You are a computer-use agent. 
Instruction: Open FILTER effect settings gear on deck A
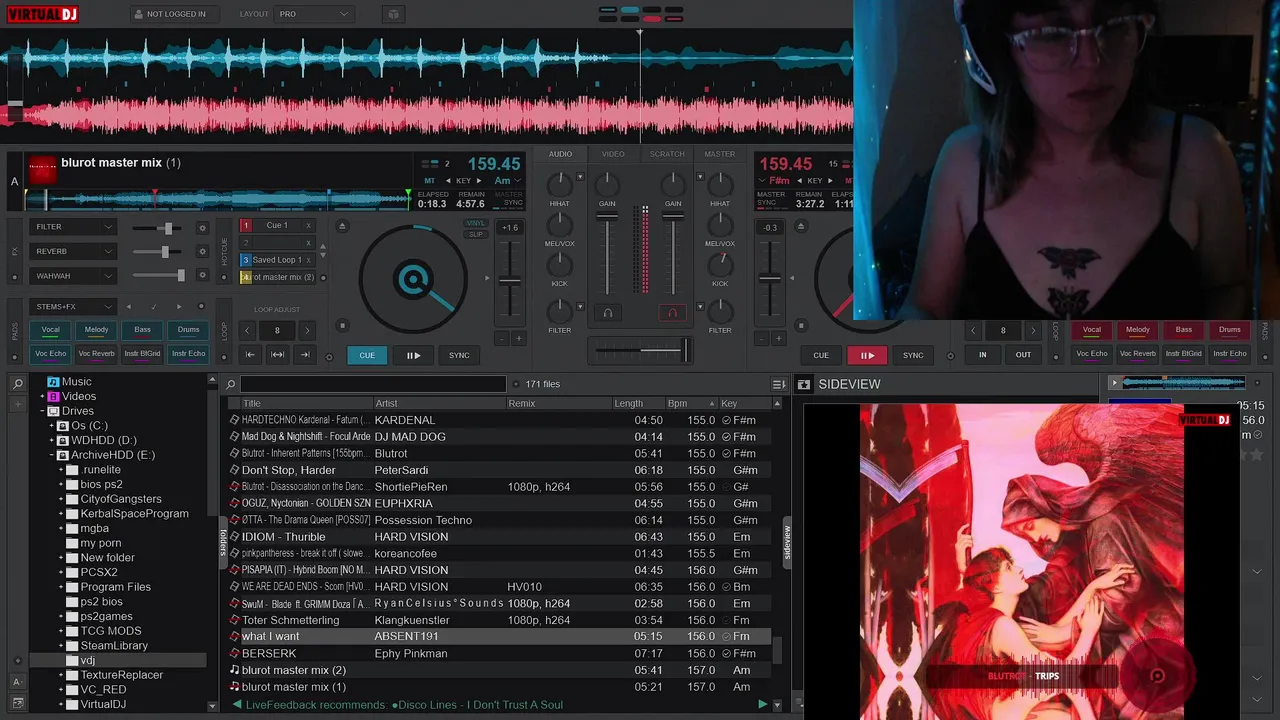202,228
